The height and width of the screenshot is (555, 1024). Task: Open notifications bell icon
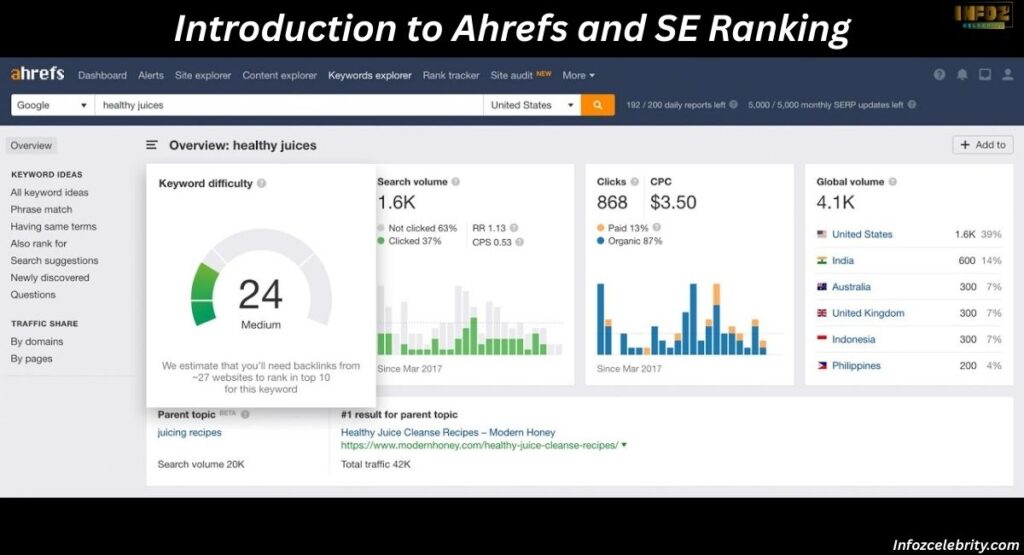click(x=962, y=74)
